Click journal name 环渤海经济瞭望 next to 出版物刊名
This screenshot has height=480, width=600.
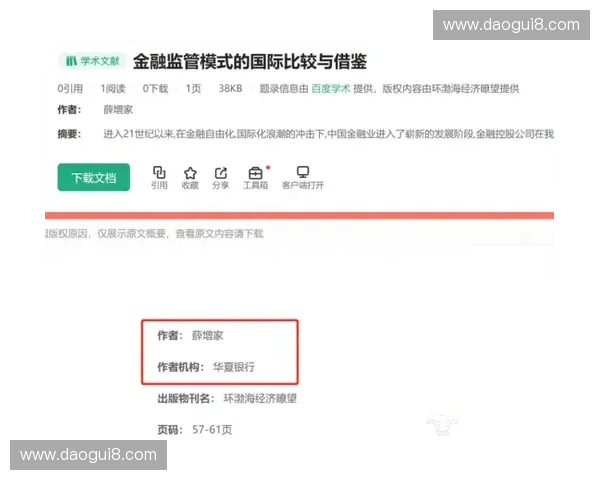tap(260, 398)
